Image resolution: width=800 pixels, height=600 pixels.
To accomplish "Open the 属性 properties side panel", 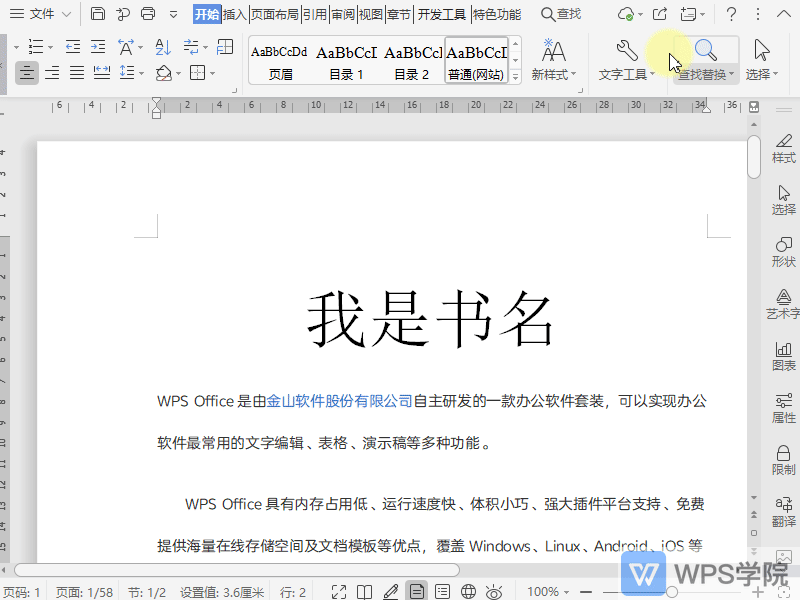I will tap(784, 409).
